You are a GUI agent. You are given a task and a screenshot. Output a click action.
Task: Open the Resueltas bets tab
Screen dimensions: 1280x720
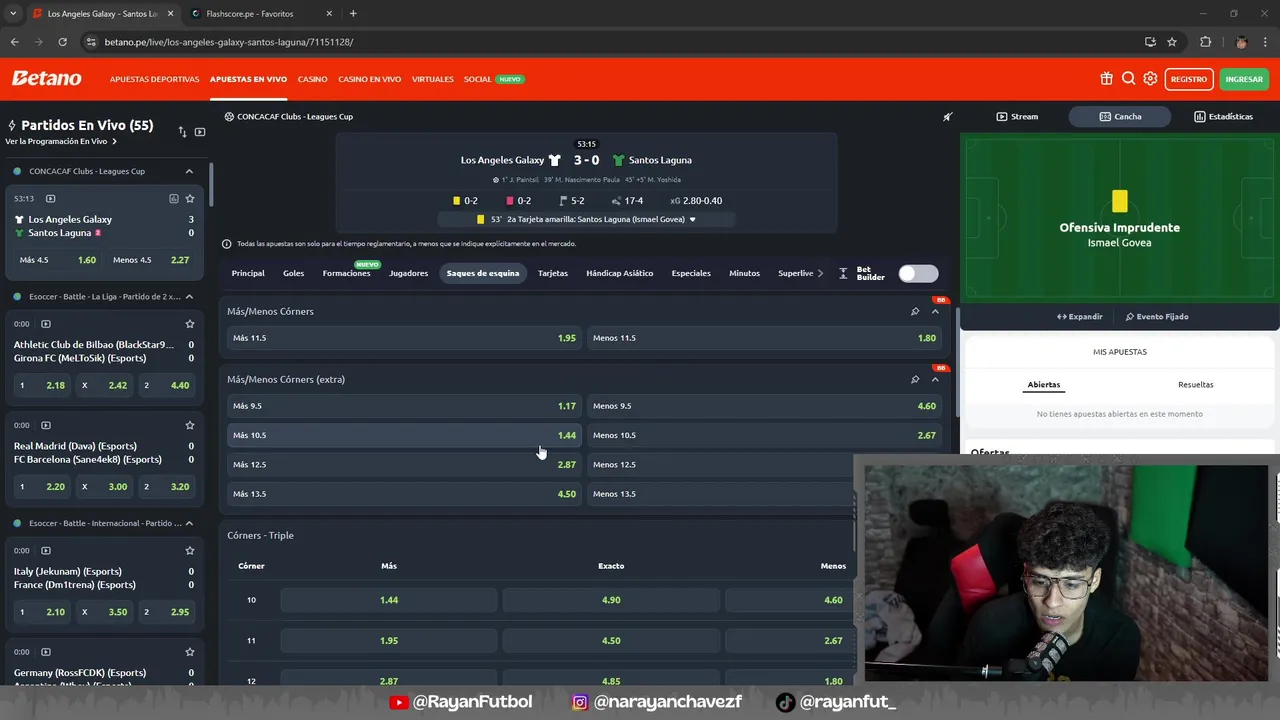[1196, 385]
